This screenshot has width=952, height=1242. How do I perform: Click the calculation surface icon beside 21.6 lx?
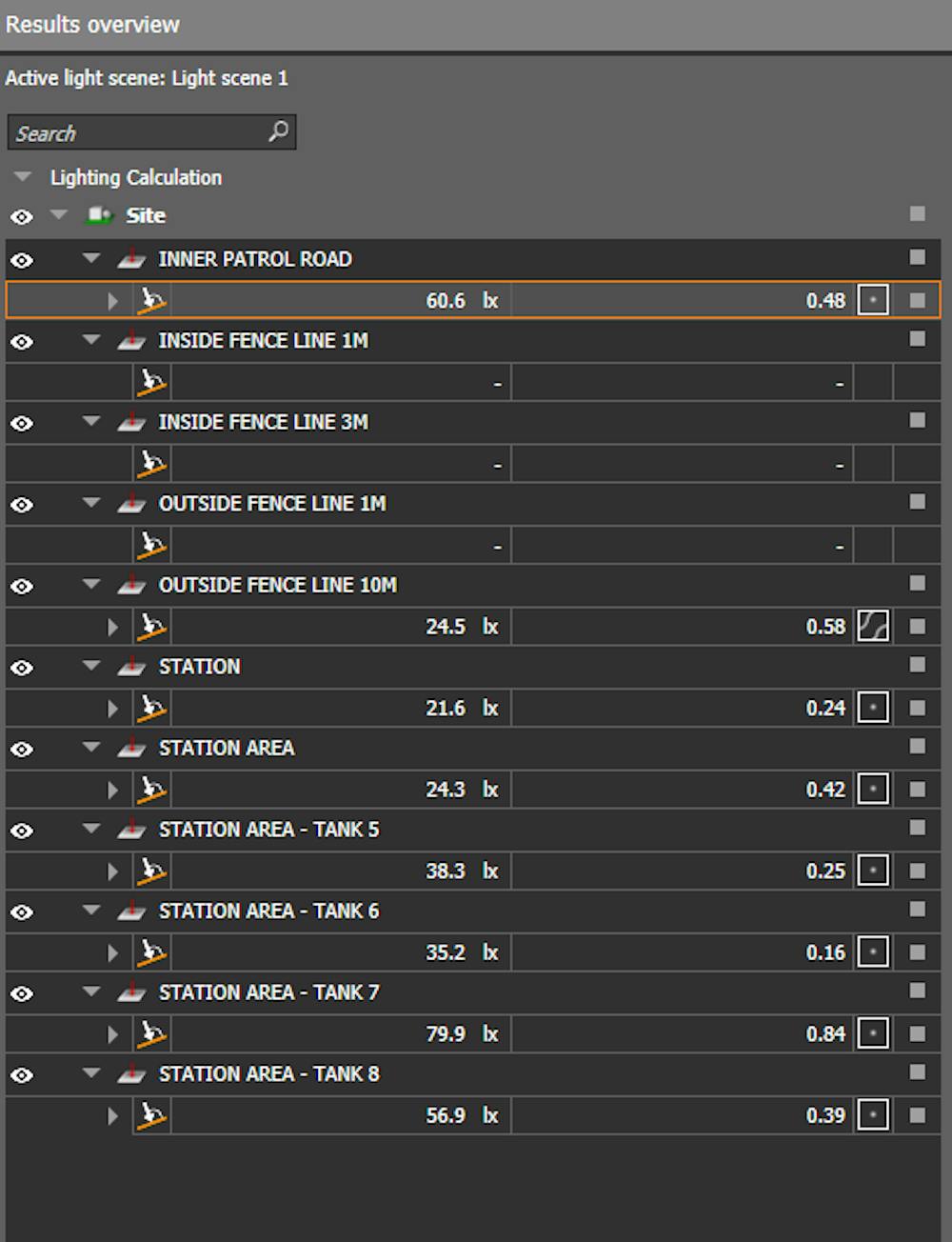151,708
